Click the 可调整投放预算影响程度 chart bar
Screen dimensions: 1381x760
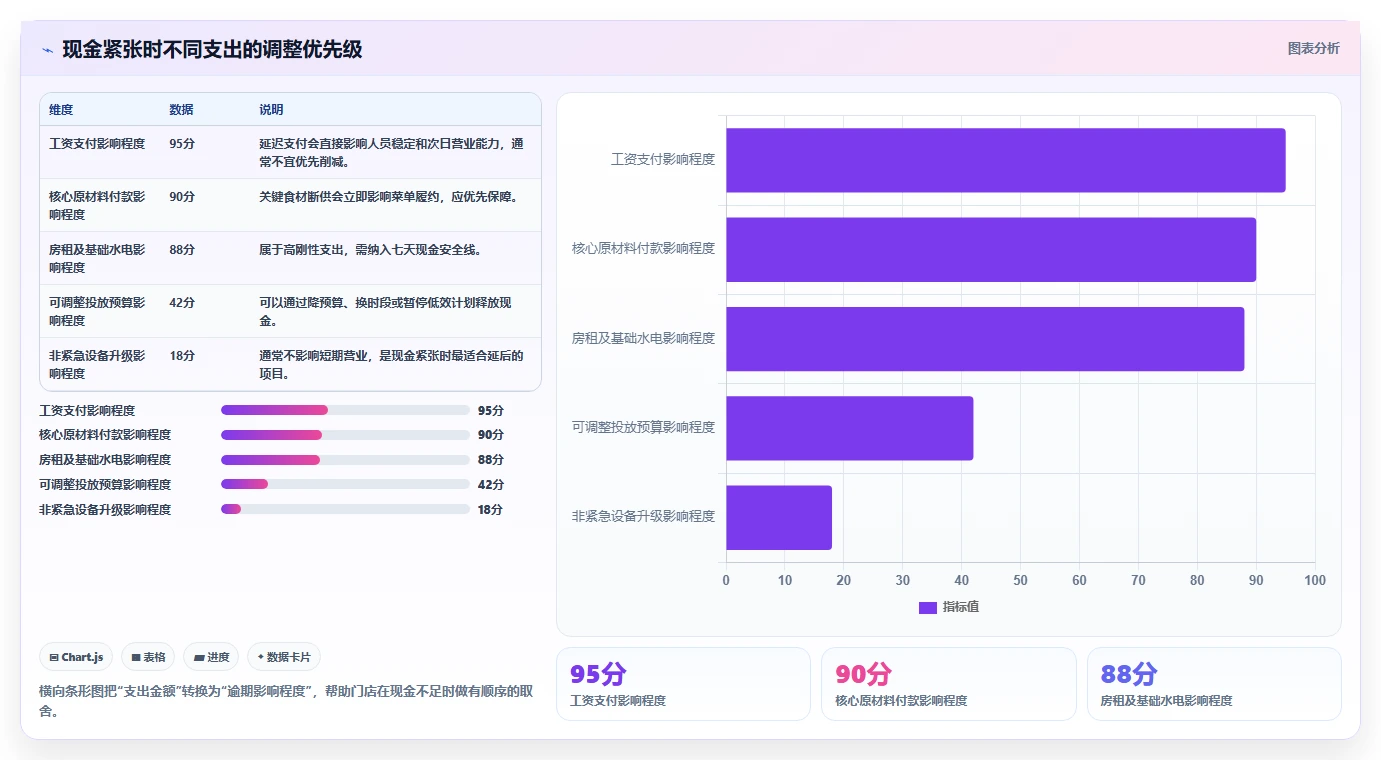pos(849,428)
